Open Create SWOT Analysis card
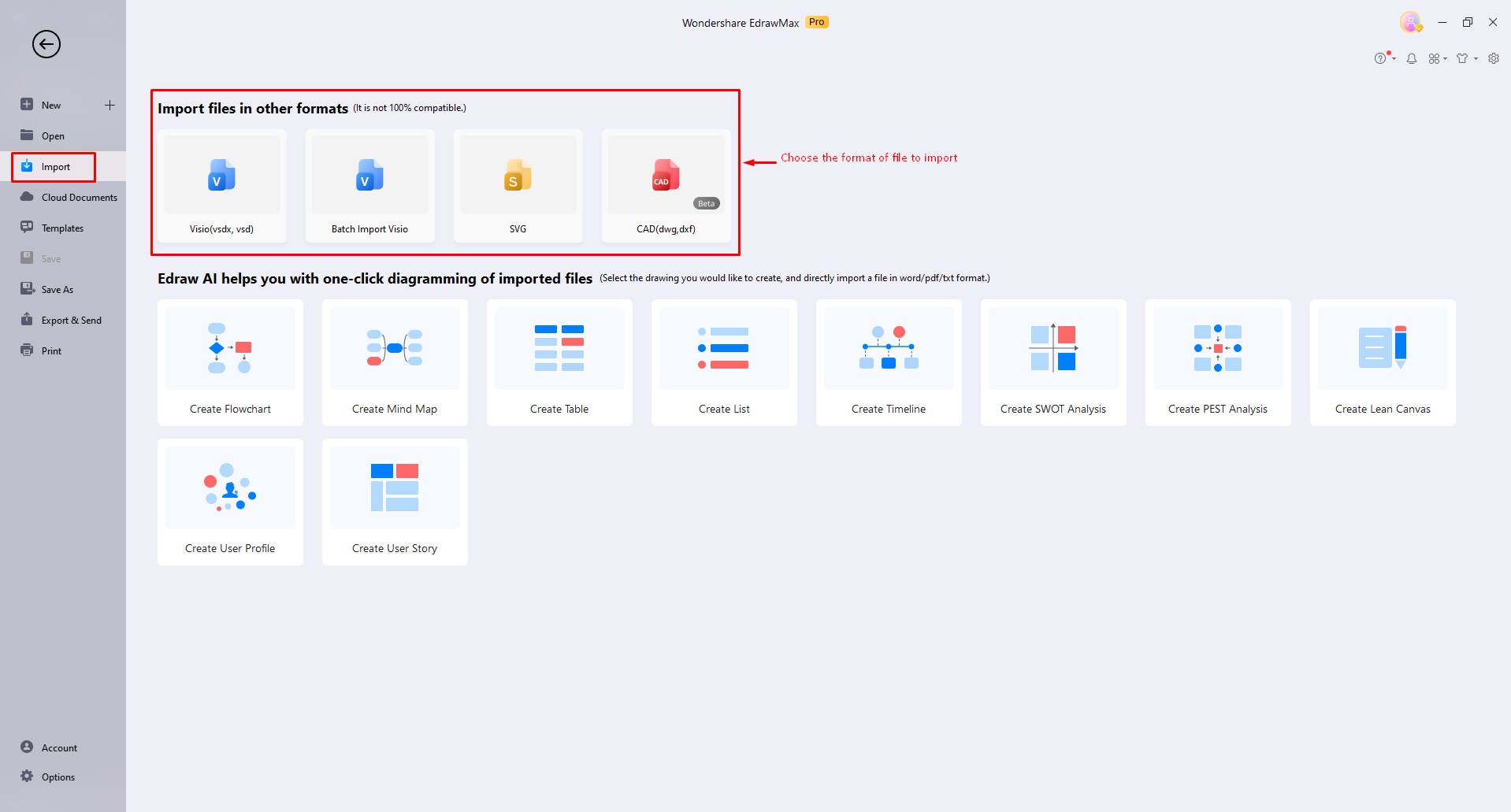The width and height of the screenshot is (1511, 812). point(1053,362)
